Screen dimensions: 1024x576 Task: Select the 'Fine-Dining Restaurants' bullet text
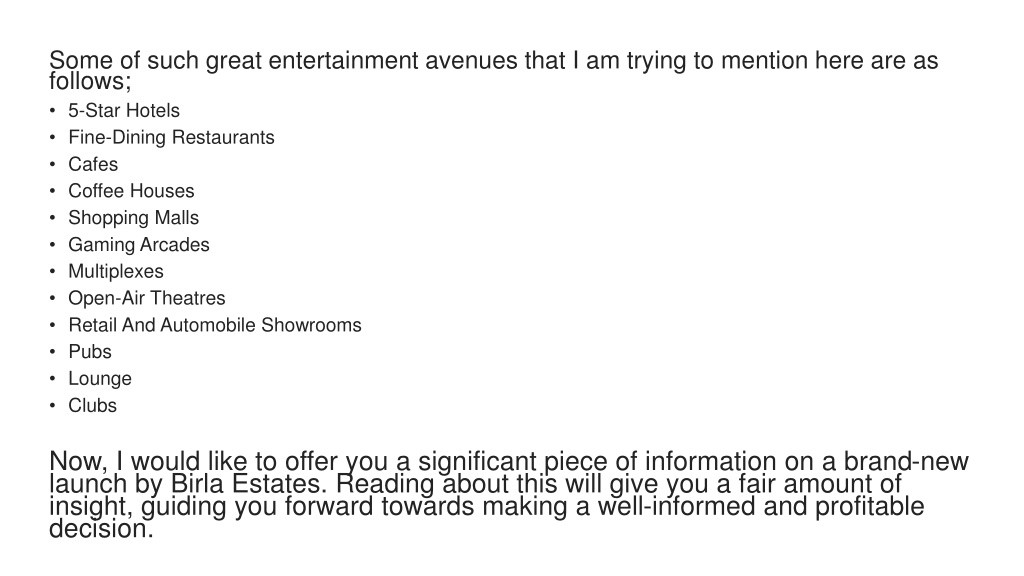pyautogui.click(x=171, y=137)
